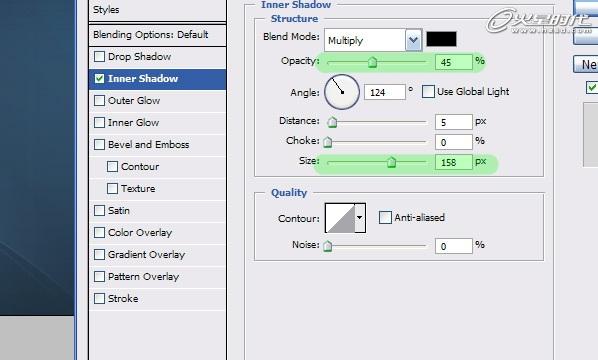Click the Noise slider handle
598x360 pixels.
[x=328, y=246]
